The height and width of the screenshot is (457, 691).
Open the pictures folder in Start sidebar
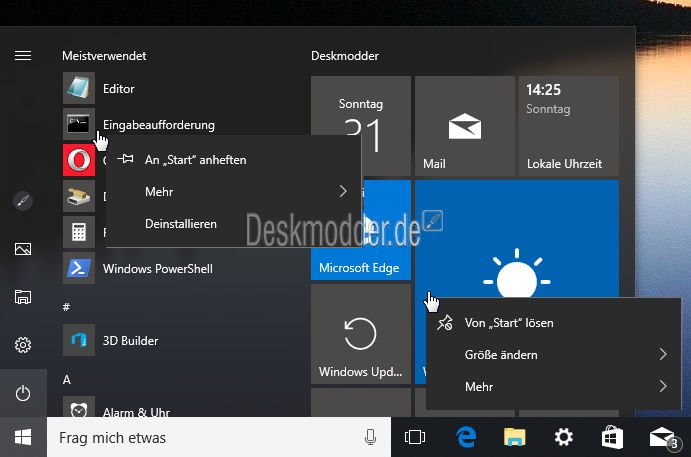[x=23, y=249]
